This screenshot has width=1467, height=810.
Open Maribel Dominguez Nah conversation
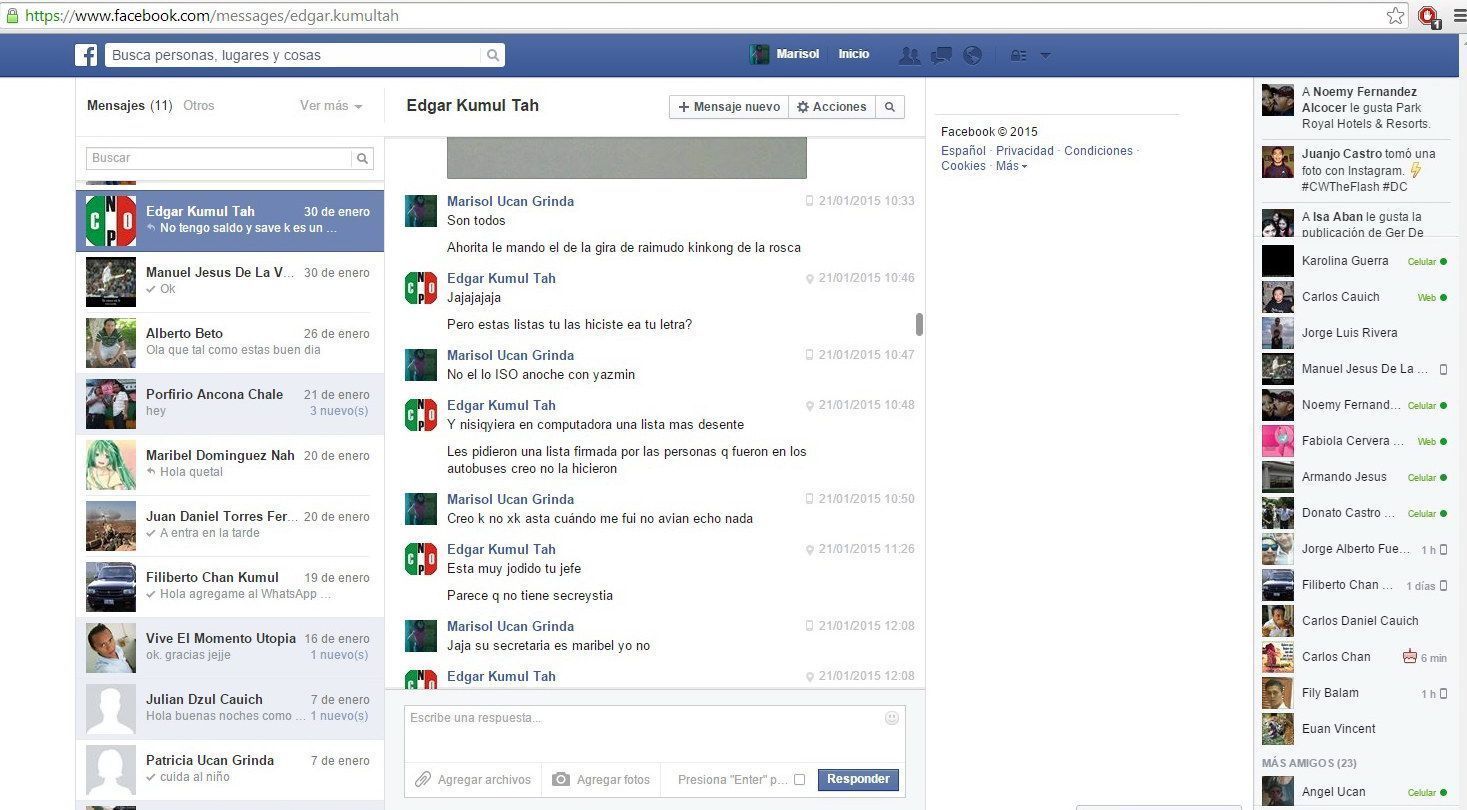[x=230, y=465]
